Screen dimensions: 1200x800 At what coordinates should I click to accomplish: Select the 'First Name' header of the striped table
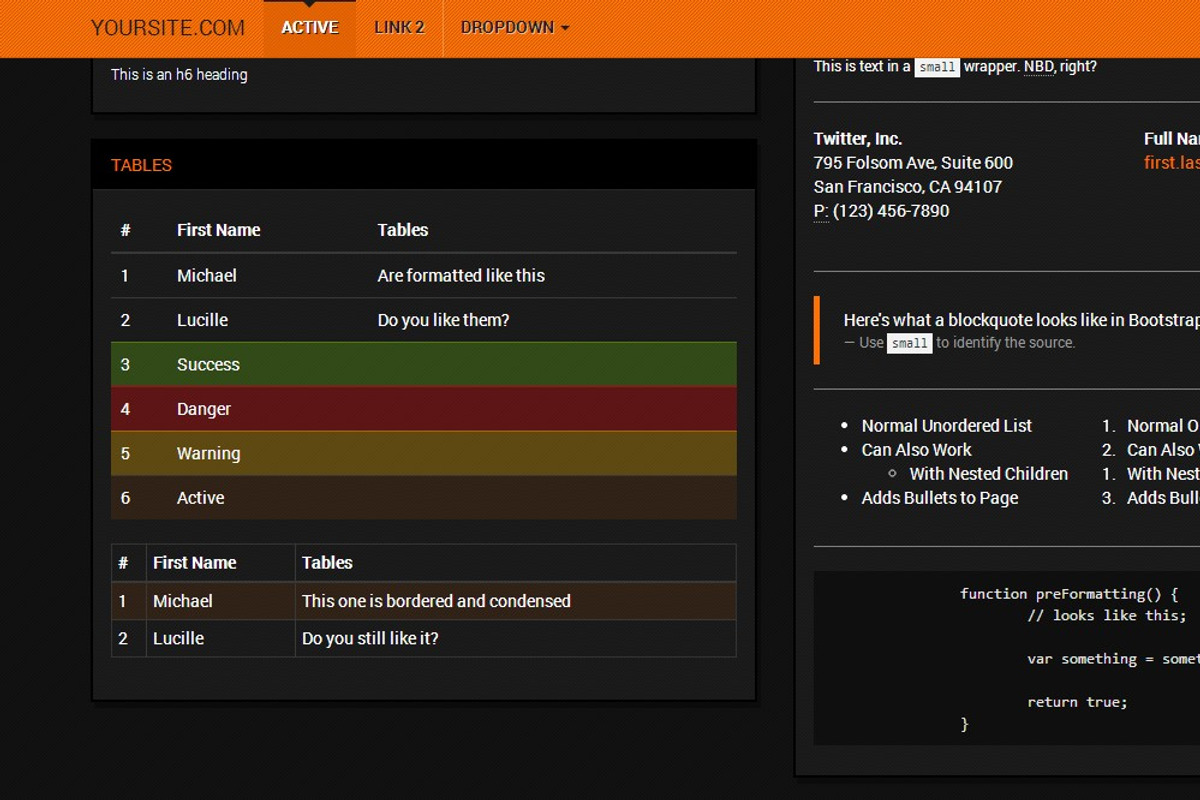coord(218,230)
